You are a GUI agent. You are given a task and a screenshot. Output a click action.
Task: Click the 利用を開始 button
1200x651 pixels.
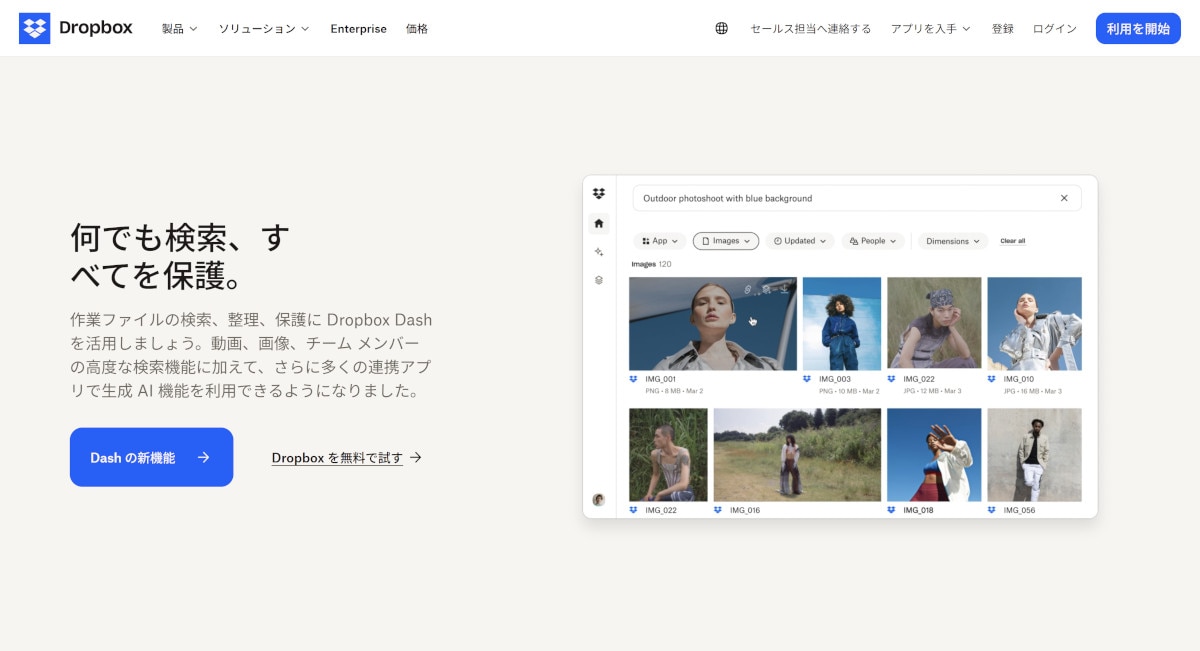[x=1138, y=29]
